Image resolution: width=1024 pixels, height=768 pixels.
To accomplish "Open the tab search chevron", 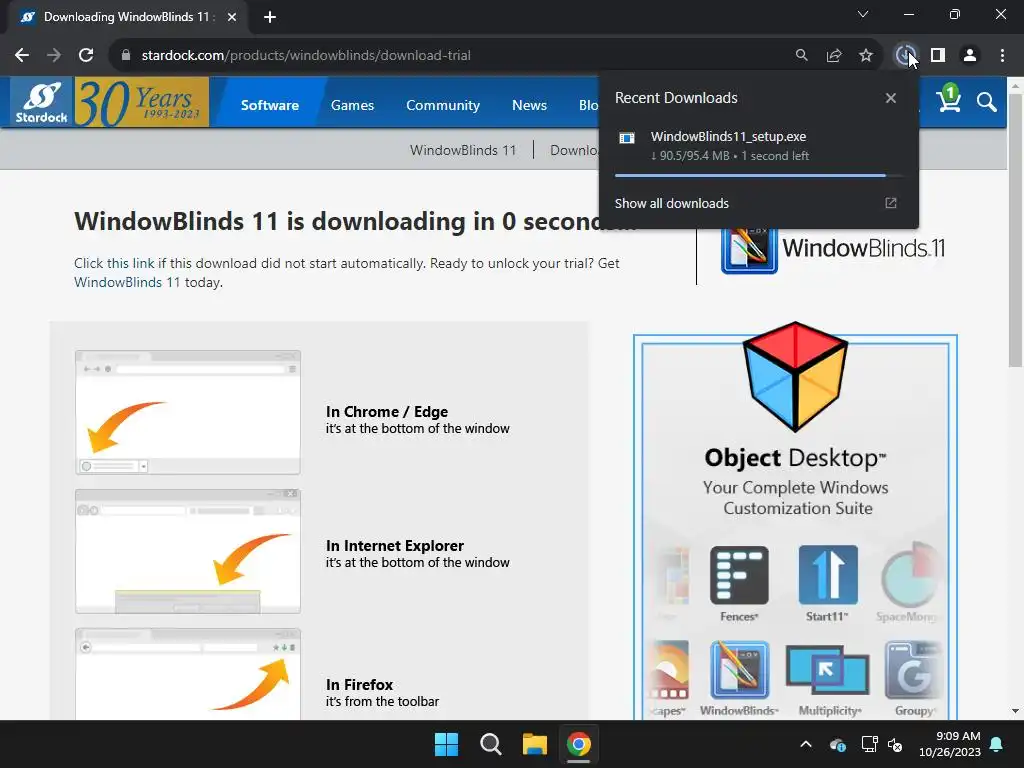I will (863, 14).
